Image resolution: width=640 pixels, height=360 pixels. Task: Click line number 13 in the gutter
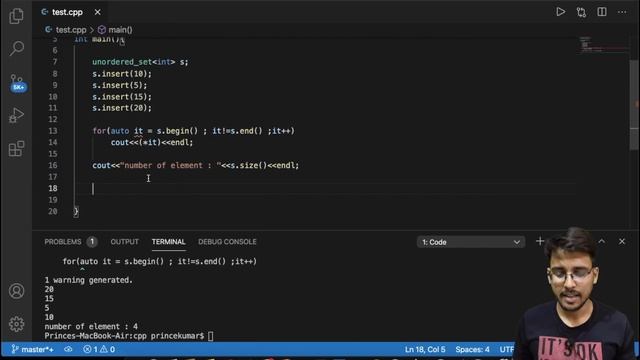[x=53, y=131]
